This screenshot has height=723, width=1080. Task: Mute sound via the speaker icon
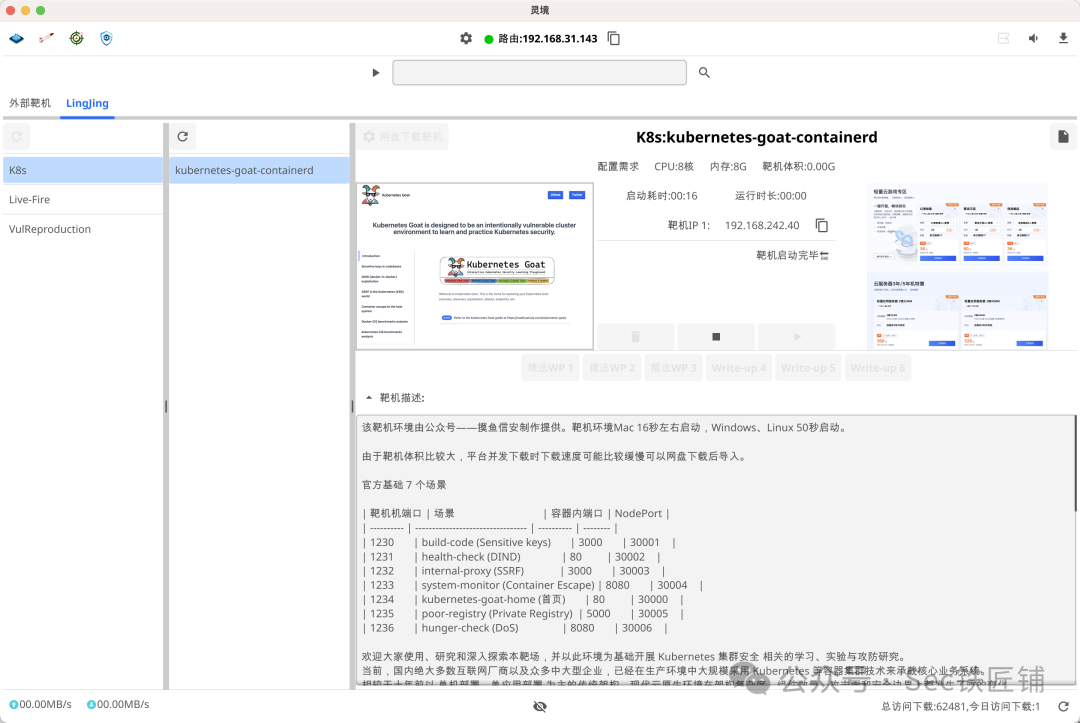(1034, 39)
